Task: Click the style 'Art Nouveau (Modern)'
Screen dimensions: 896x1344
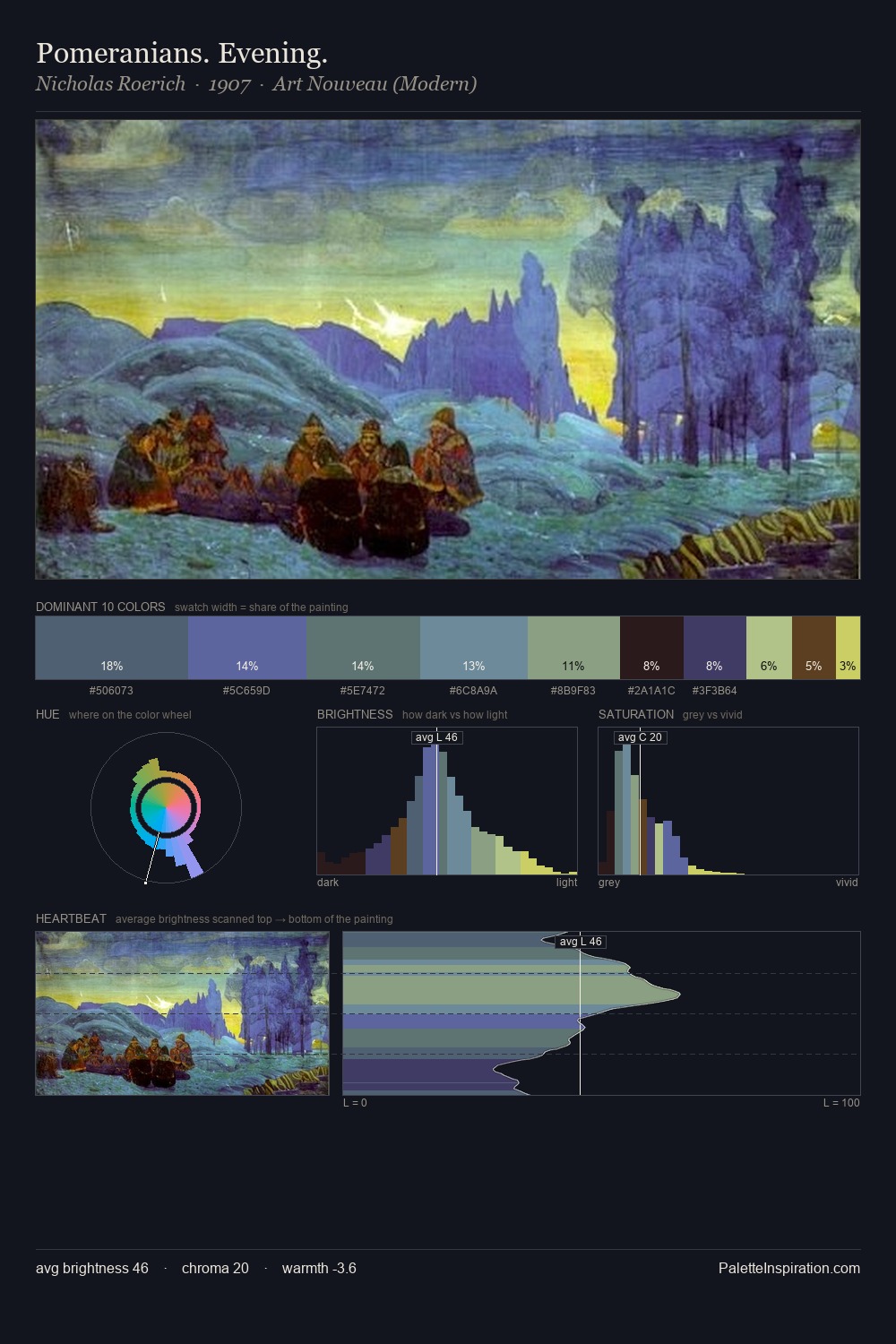Action: 375,84
